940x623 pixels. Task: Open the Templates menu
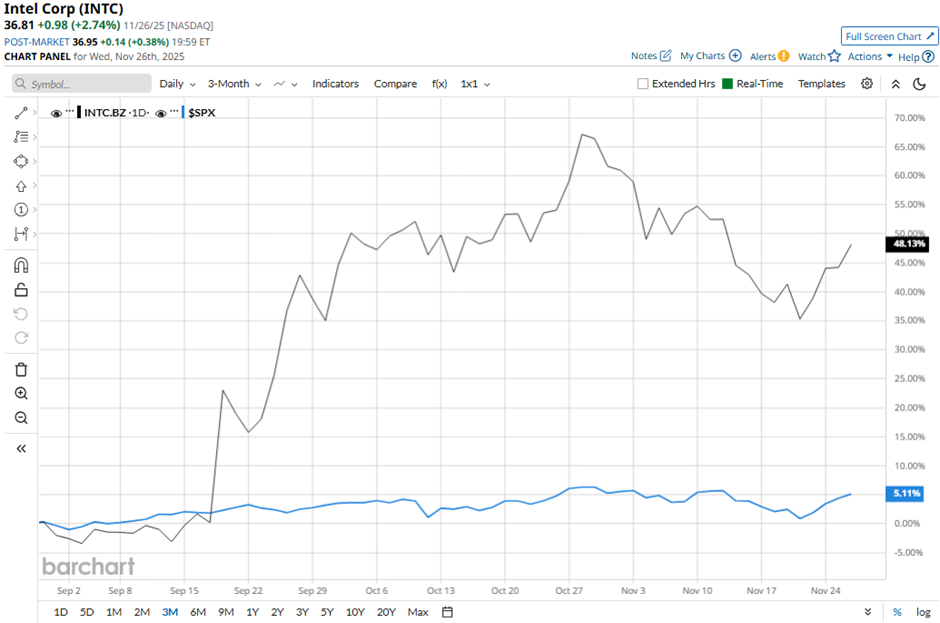pyautogui.click(x=821, y=84)
